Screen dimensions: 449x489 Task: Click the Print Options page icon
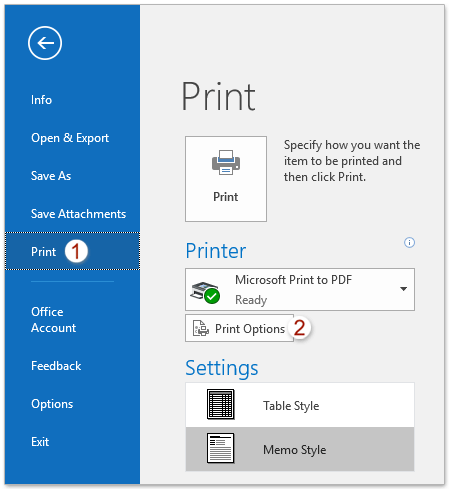click(x=201, y=328)
